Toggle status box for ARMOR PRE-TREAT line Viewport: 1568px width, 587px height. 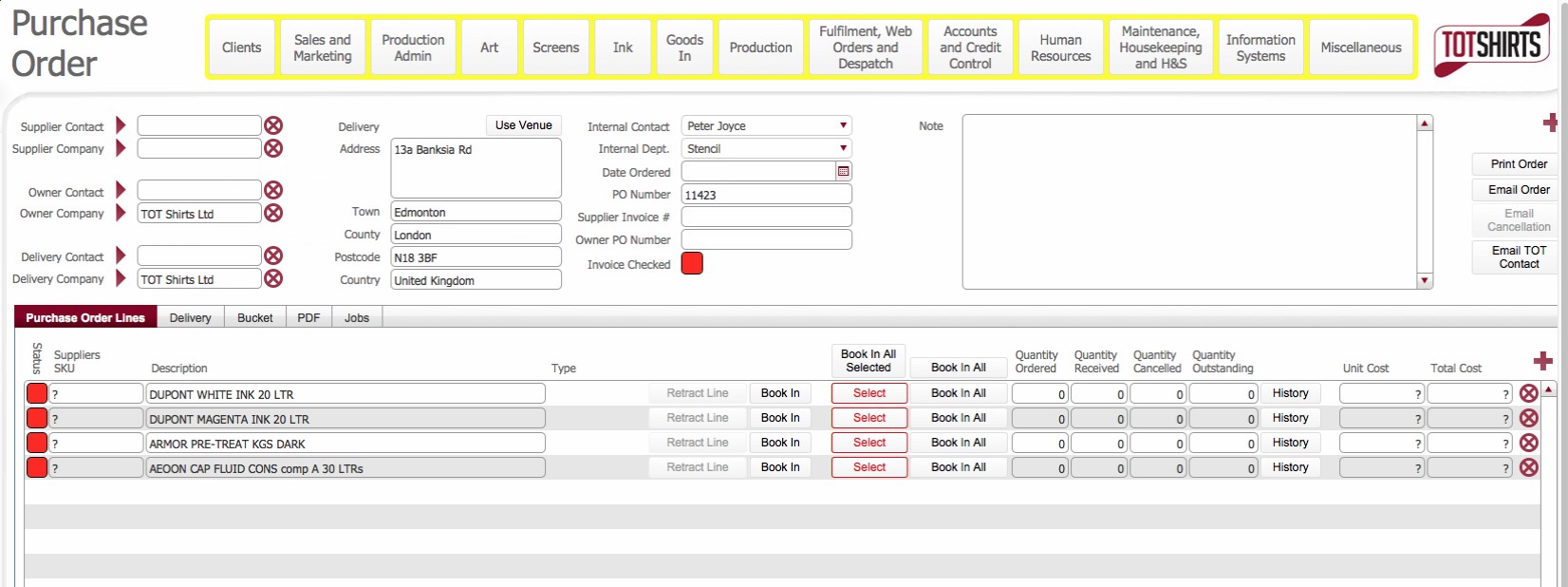tap(37, 443)
